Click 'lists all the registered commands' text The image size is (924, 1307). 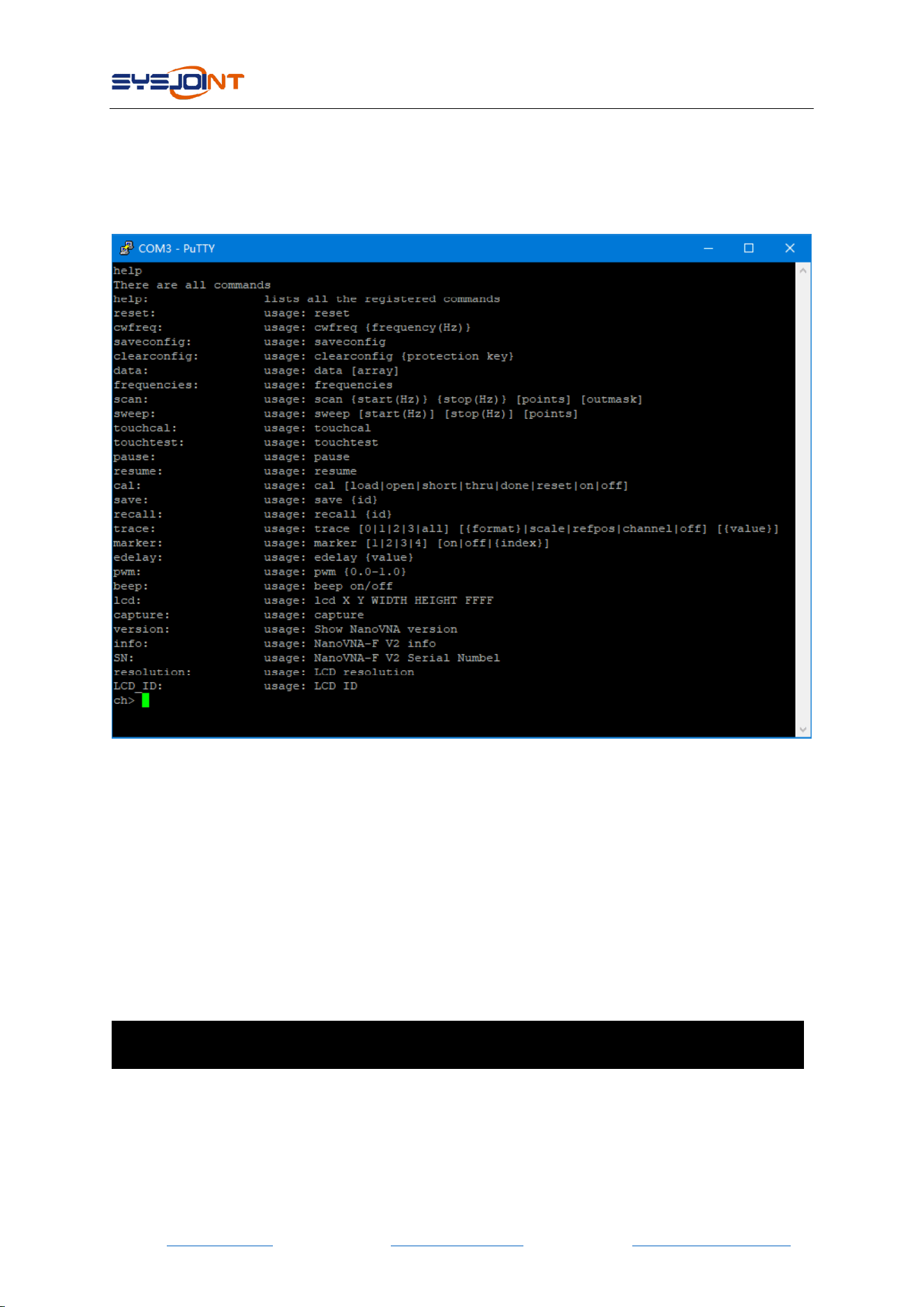pos(382,299)
